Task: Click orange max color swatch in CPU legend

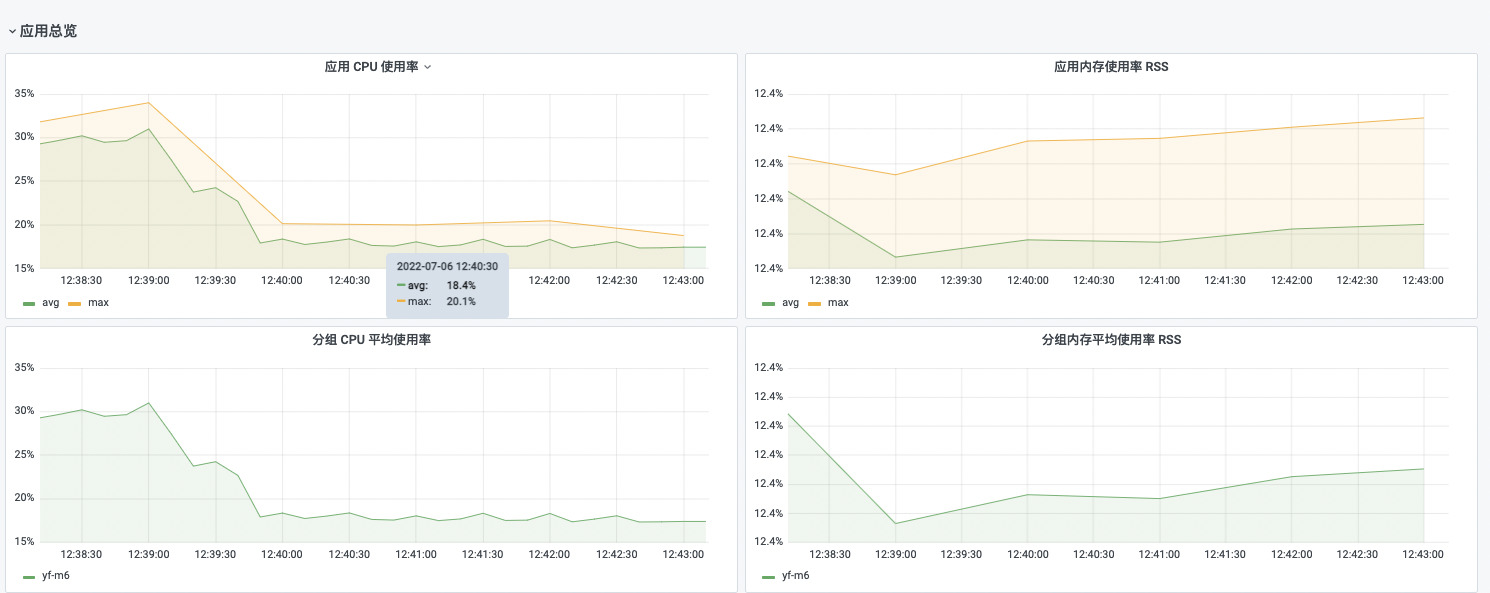Action: click(74, 303)
